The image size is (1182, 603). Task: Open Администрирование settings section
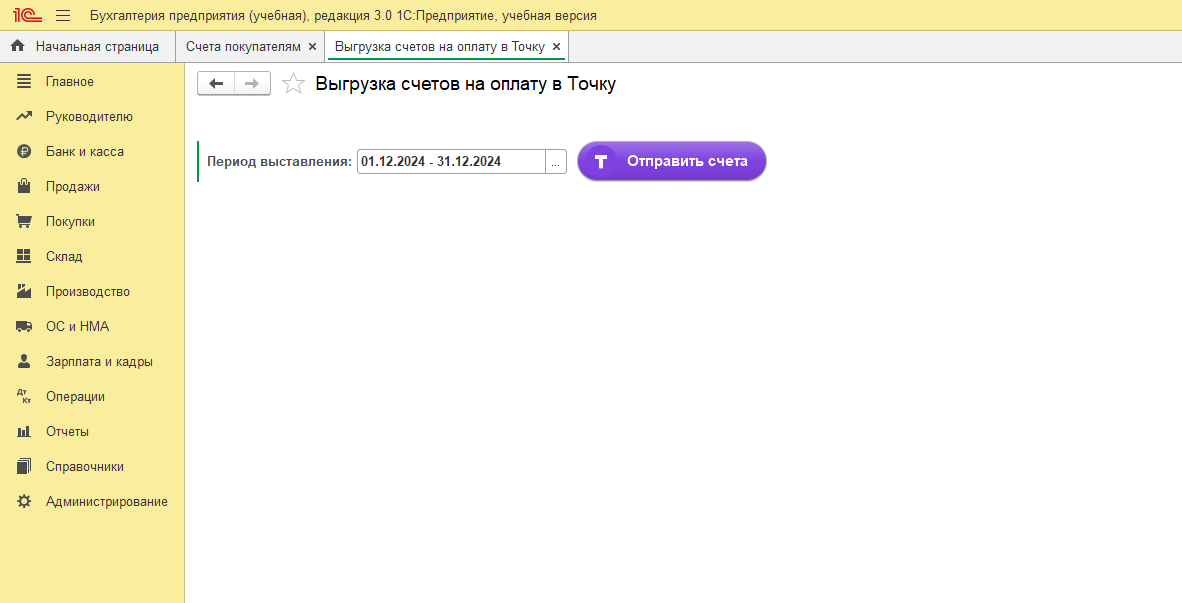click(106, 501)
